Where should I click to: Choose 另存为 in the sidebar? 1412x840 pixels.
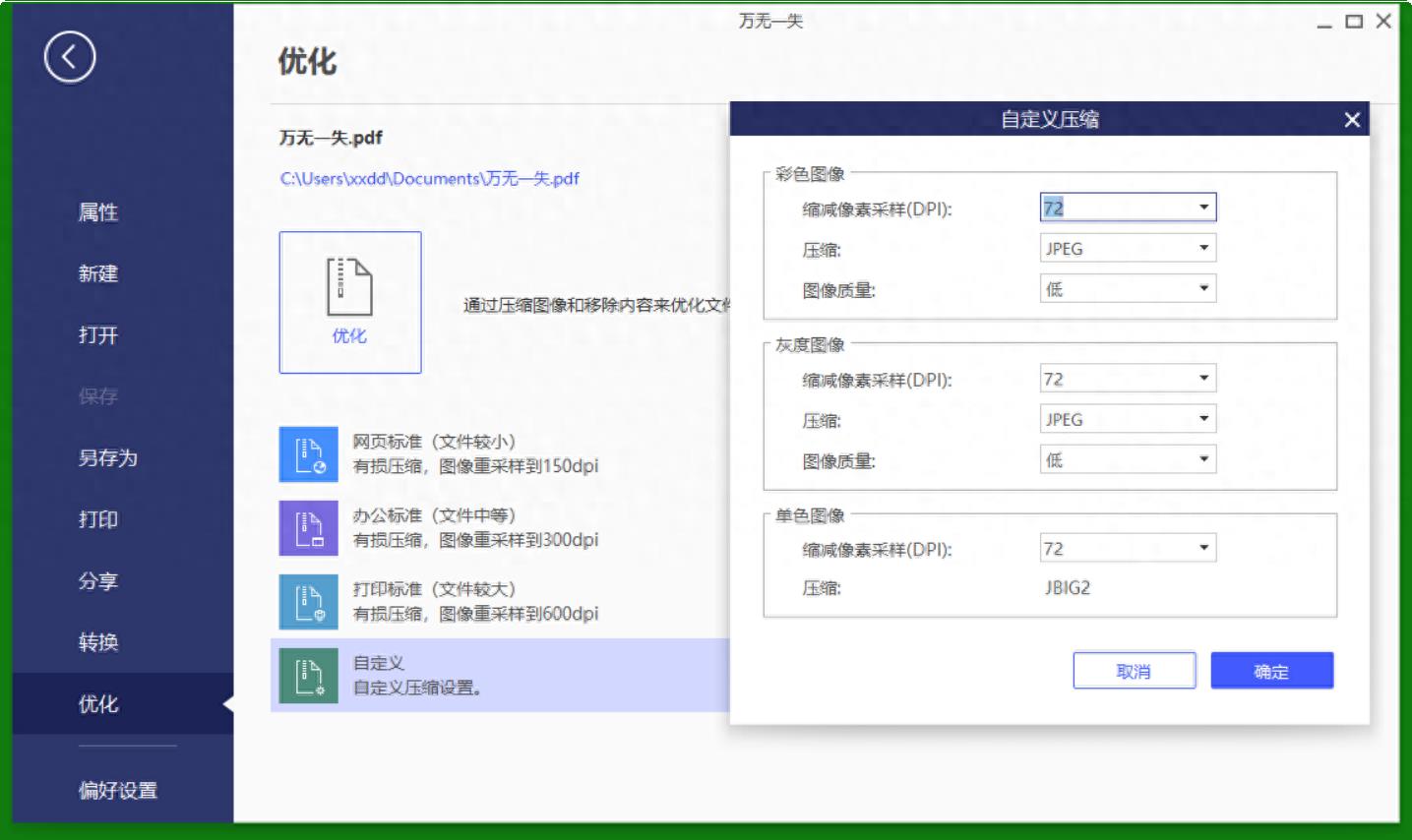tap(108, 458)
